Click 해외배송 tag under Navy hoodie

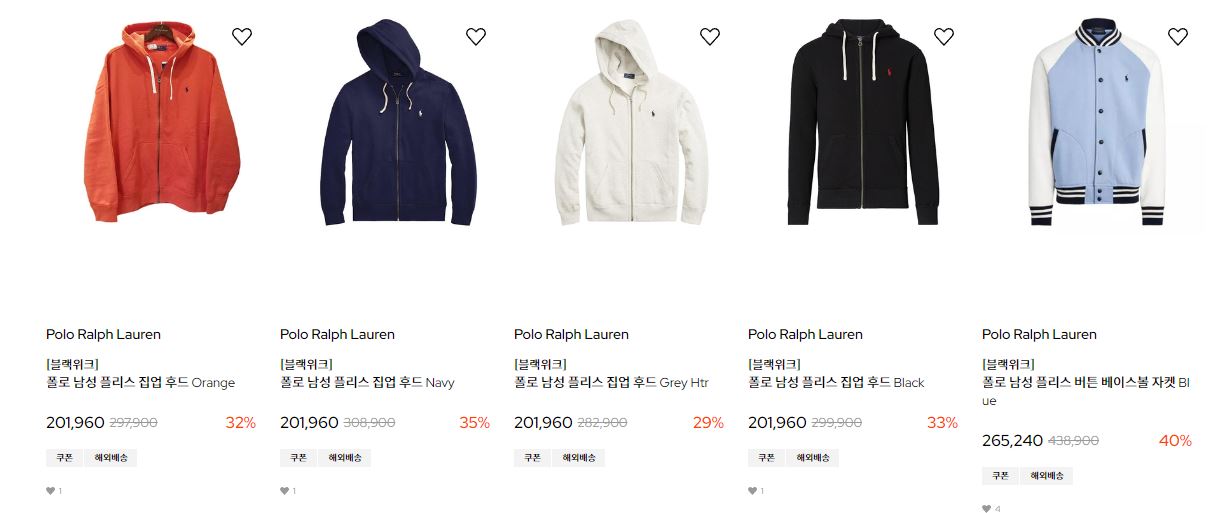345,458
